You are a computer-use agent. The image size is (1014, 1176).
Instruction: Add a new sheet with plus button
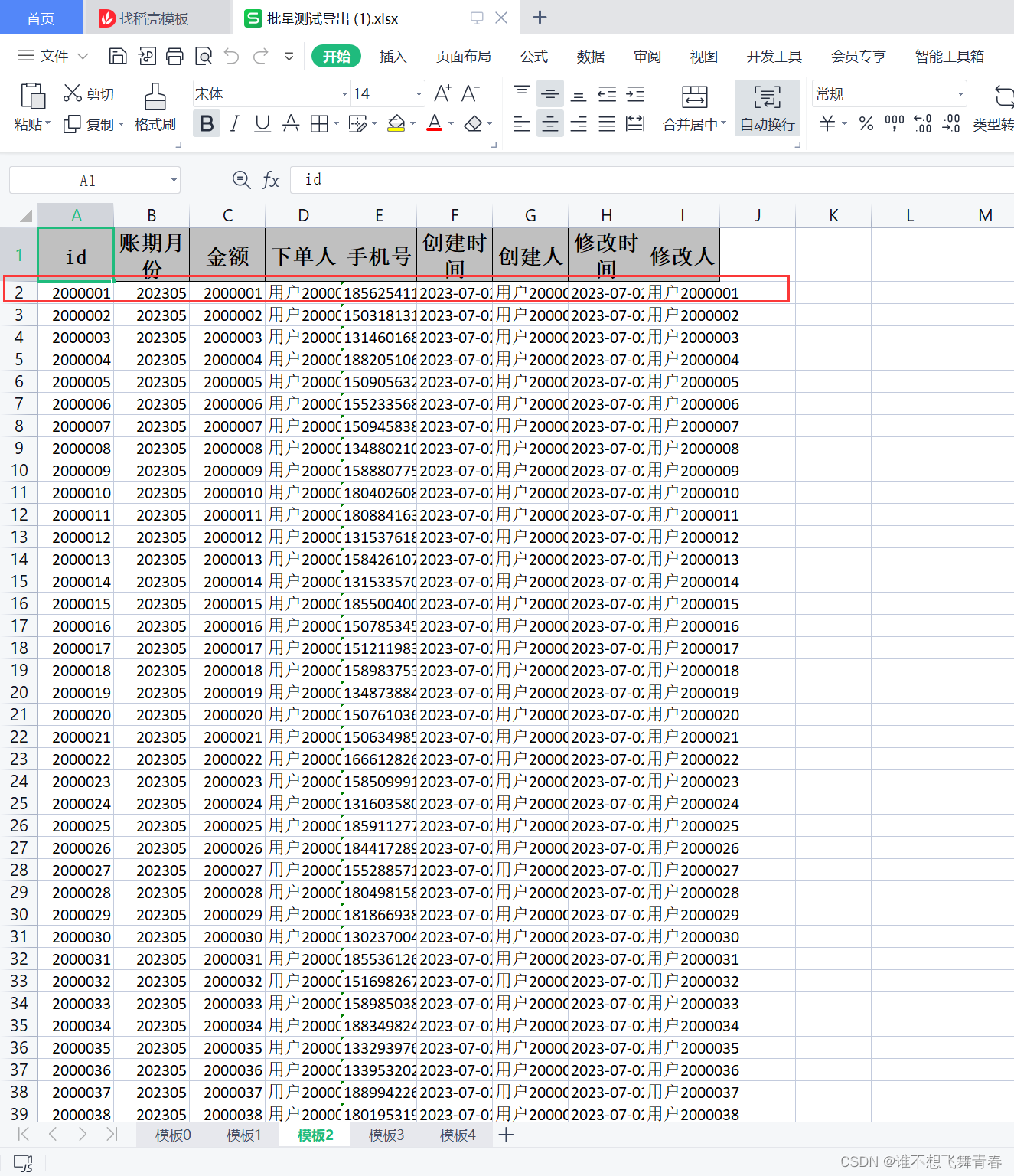506,1135
